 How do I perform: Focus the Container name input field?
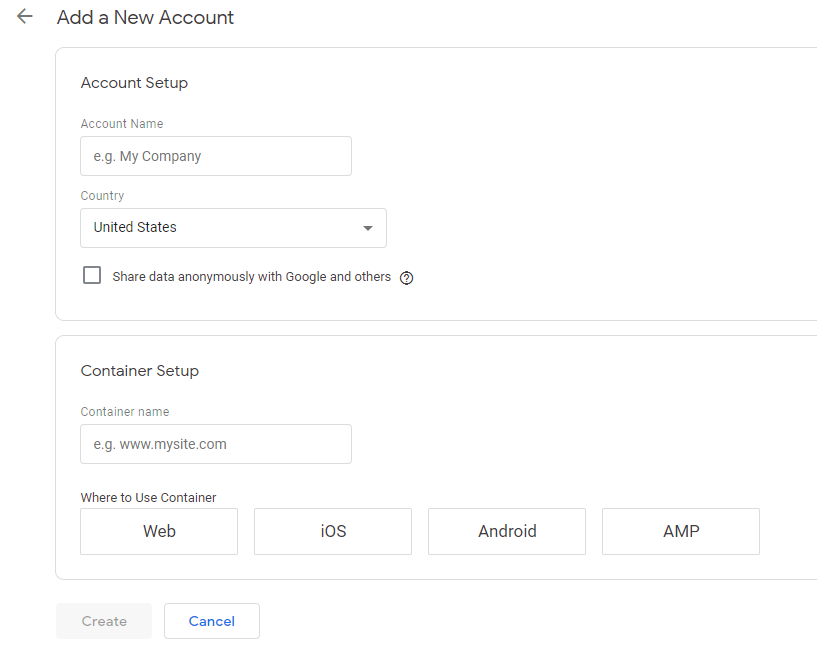click(x=216, y=444)
